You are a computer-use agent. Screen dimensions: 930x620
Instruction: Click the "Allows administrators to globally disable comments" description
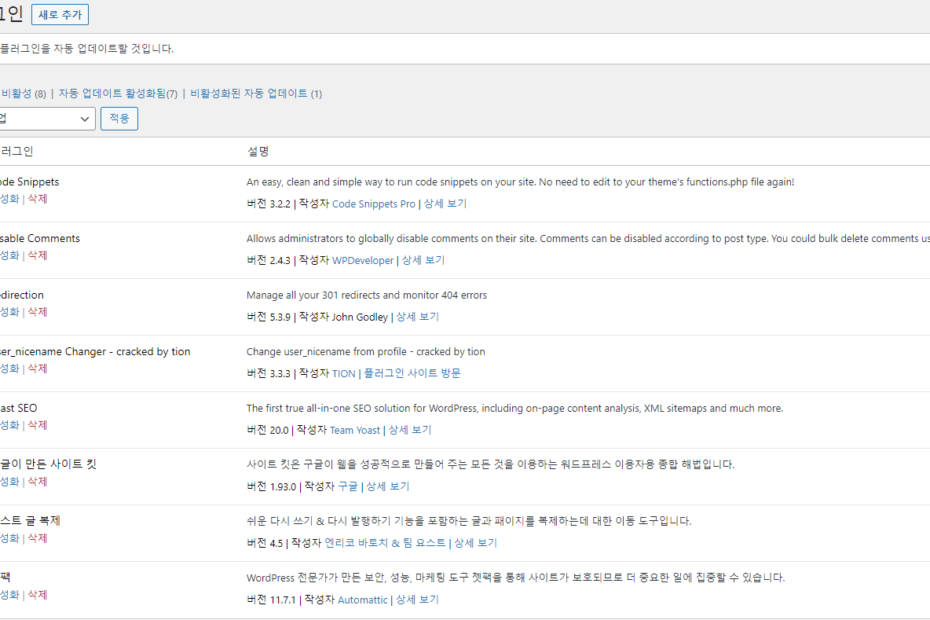pyautogui.click(x=588, y=239)
